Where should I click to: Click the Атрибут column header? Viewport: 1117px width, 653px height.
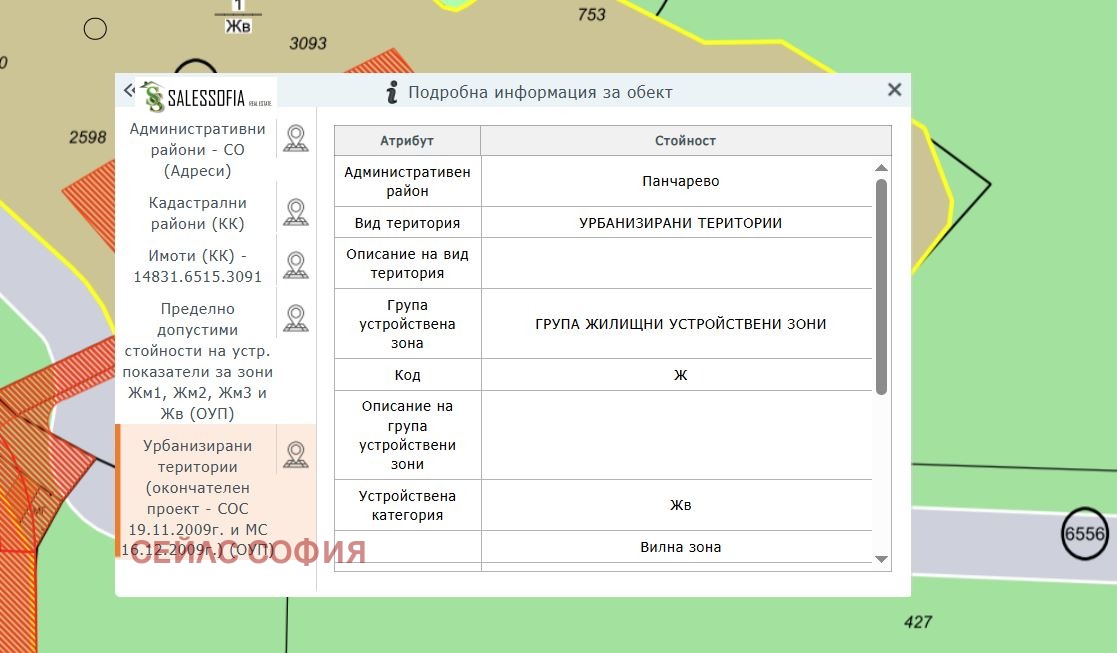pos(407,141)
